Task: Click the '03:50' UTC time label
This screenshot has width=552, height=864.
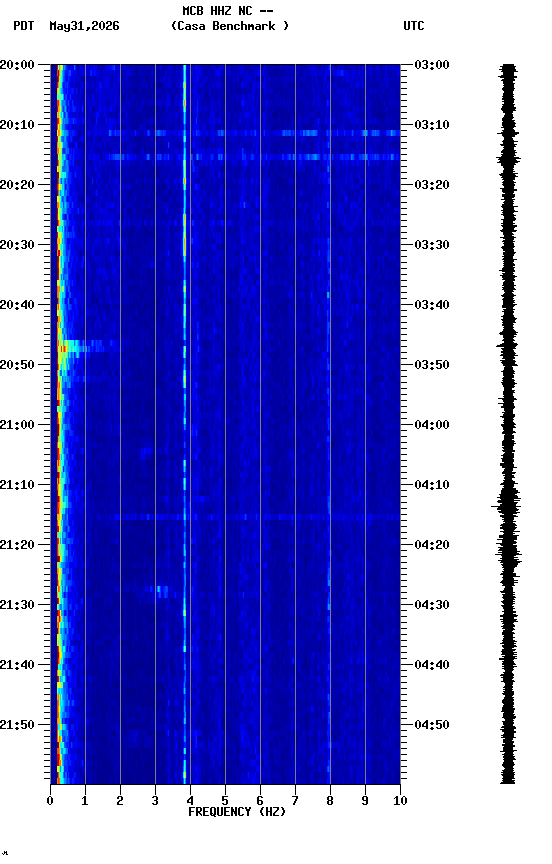Action: point(432,365)
